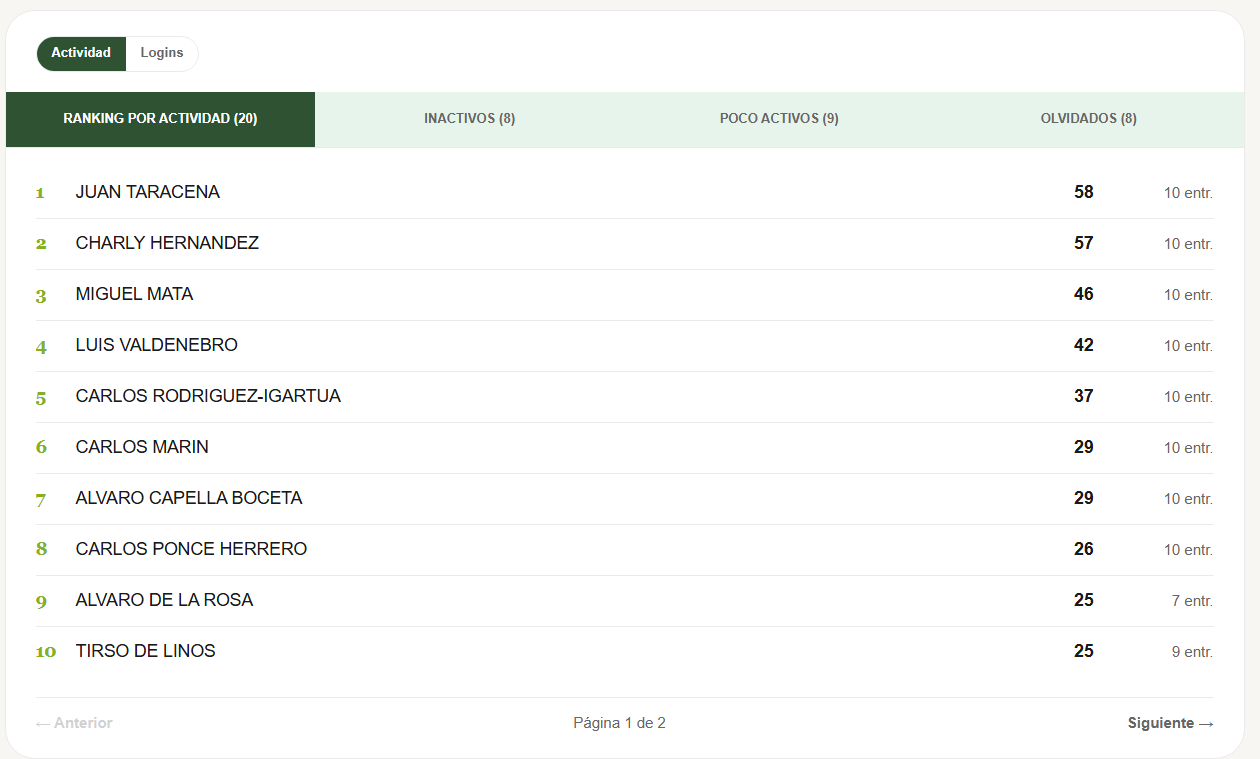Open the Olvidados (8) tab
Screen dimensions: 1260x759
tap(1088, 119)
